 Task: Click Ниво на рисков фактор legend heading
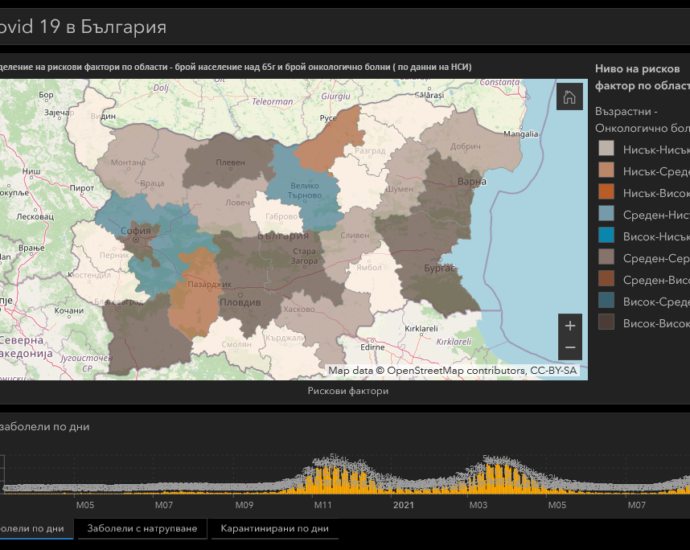pyautogui.click(x=642, y=77)
